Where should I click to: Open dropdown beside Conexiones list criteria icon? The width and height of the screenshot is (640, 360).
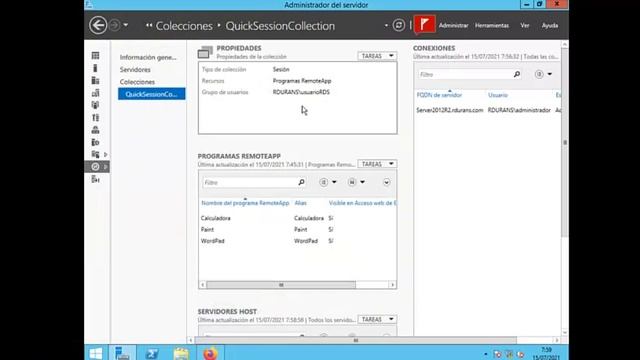(x=550, y=74)
